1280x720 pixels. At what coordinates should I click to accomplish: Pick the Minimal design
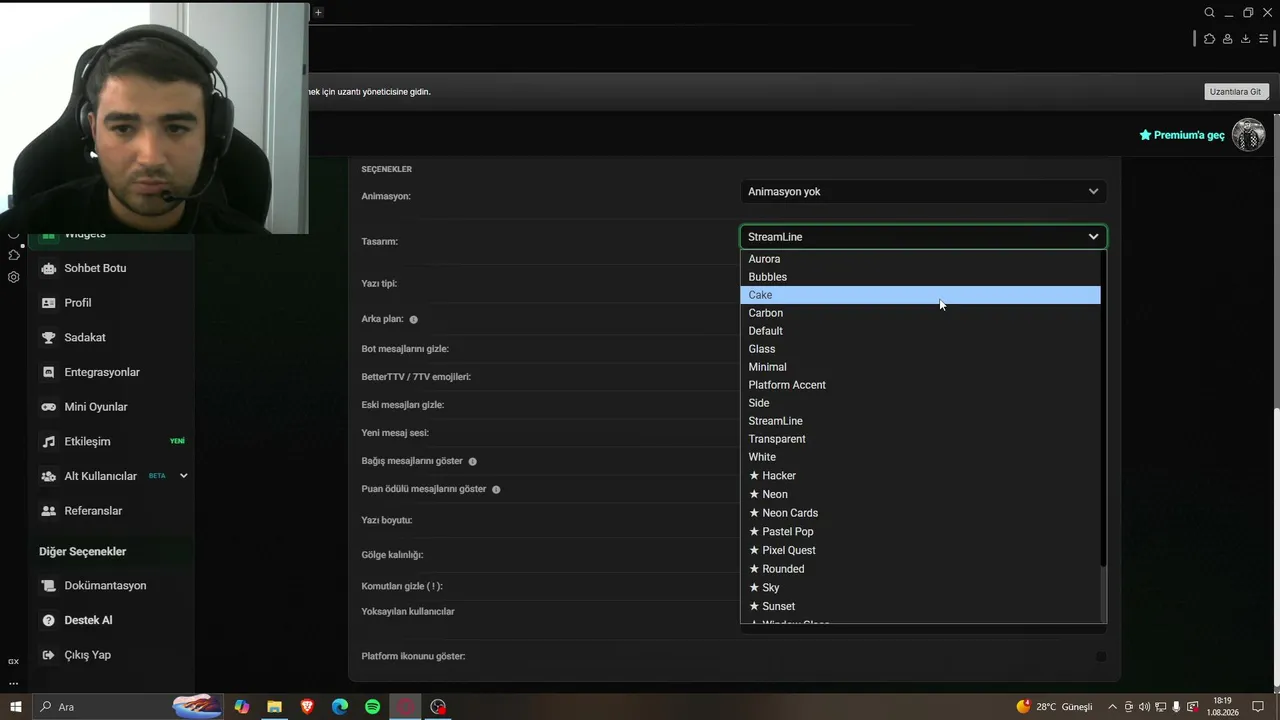click(x=920, y=367)
